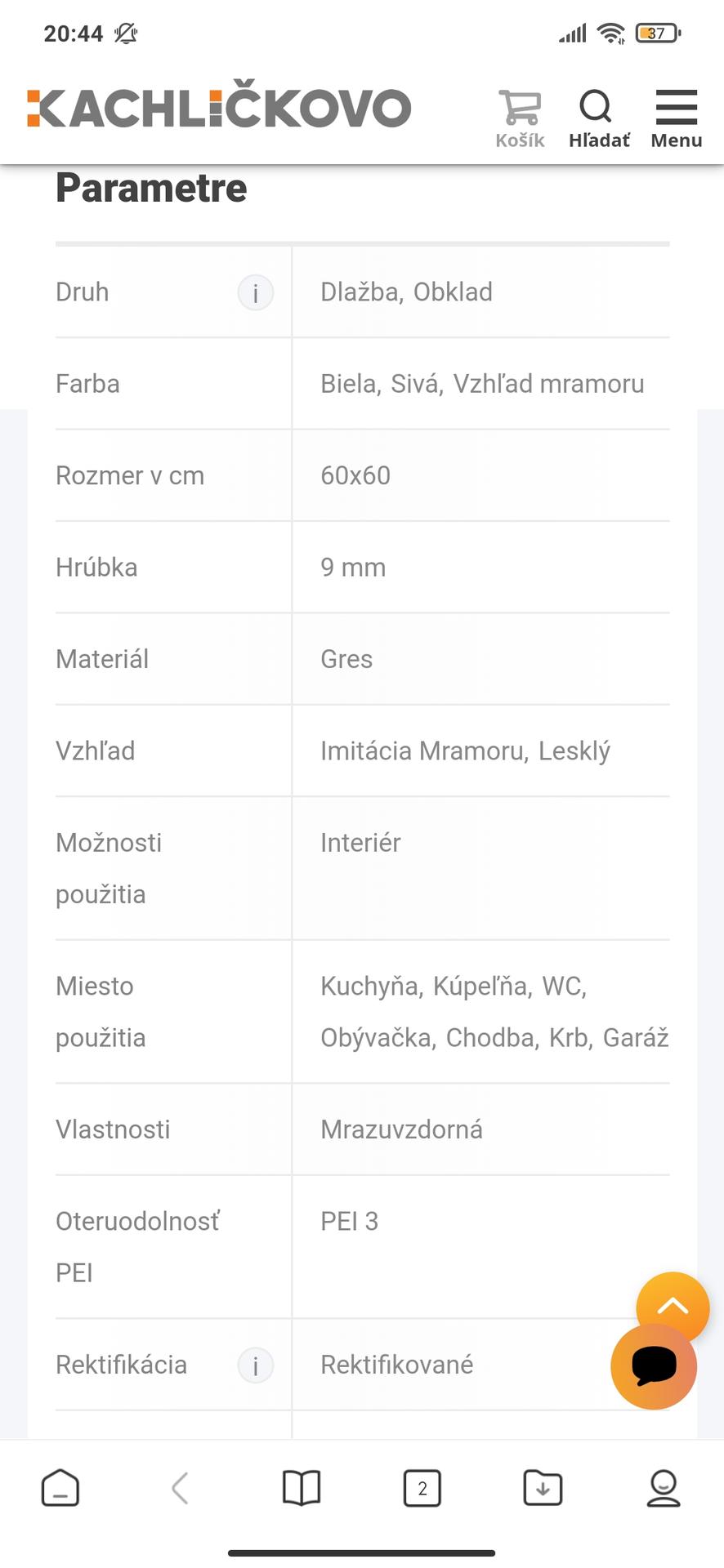Open the live chat bubble
This screenshot has height=1568, width=724.
(654, 1366)
